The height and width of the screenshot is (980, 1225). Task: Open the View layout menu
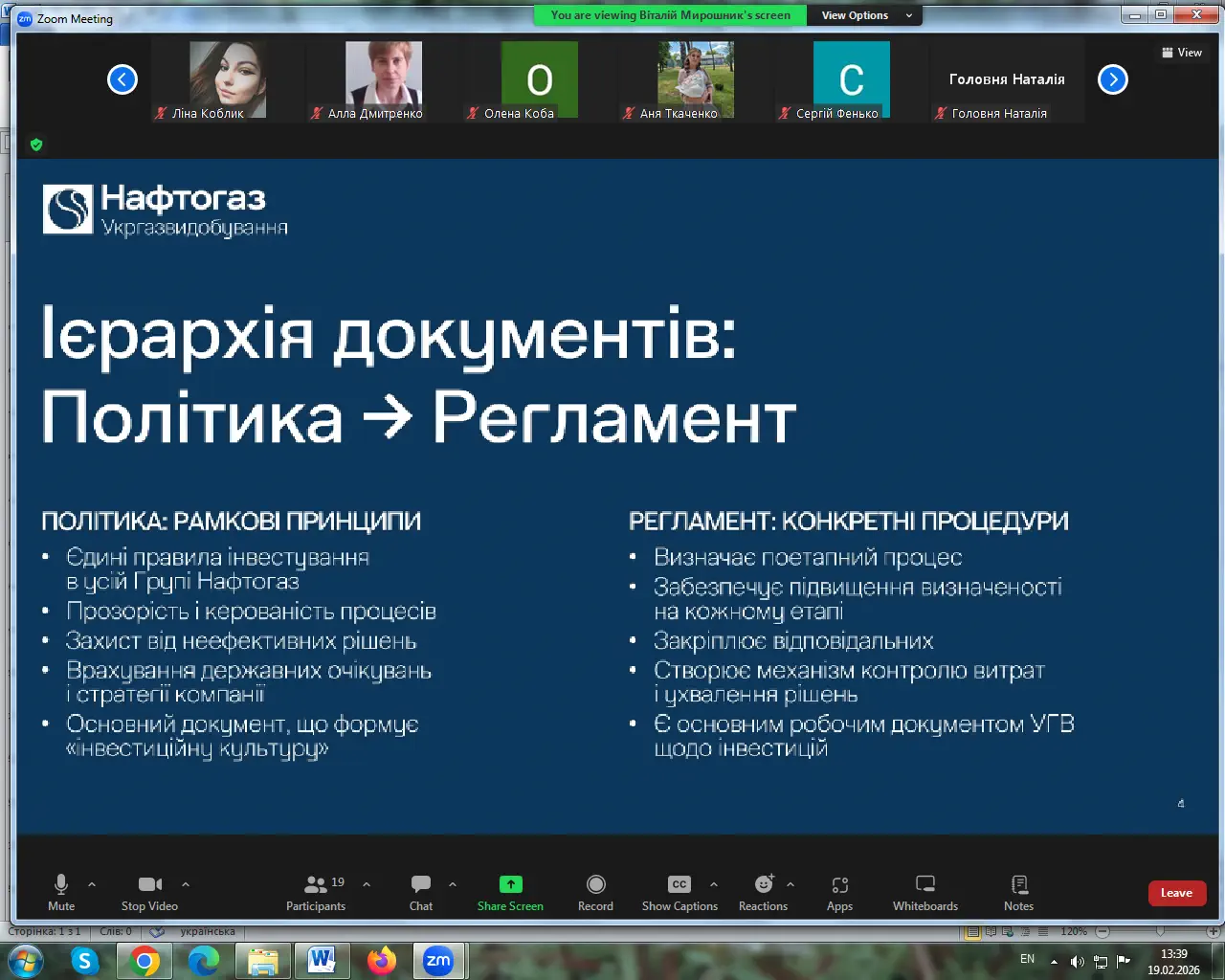pyautogui.click(x=1182, y=53)
